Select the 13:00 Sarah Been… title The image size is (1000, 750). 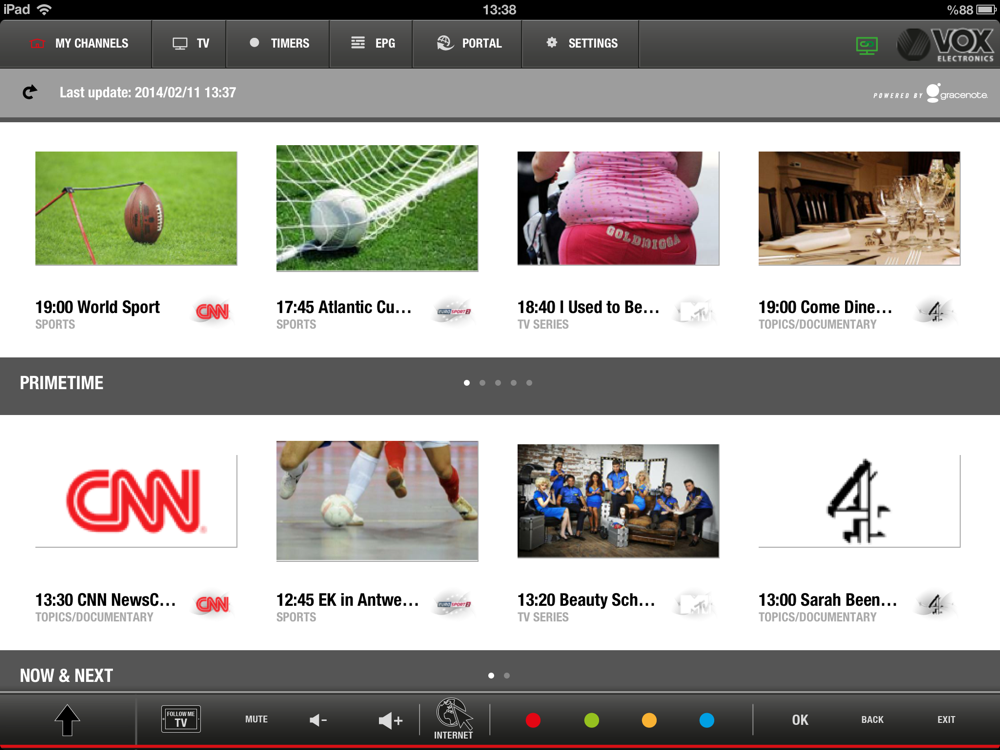coord(828,599)
